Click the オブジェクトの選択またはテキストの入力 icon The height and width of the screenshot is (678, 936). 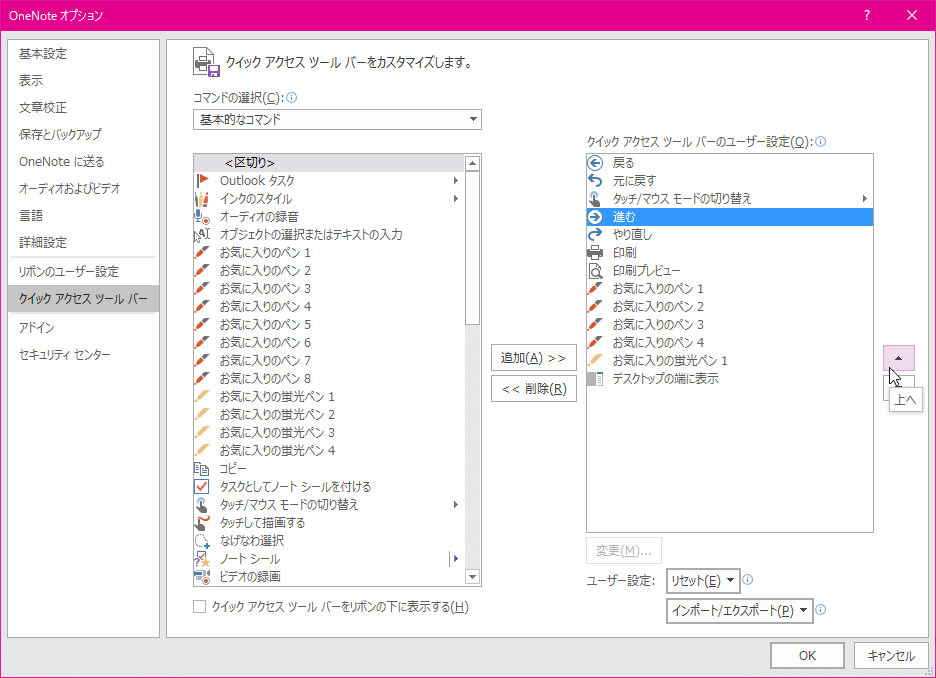pos(203,235)
